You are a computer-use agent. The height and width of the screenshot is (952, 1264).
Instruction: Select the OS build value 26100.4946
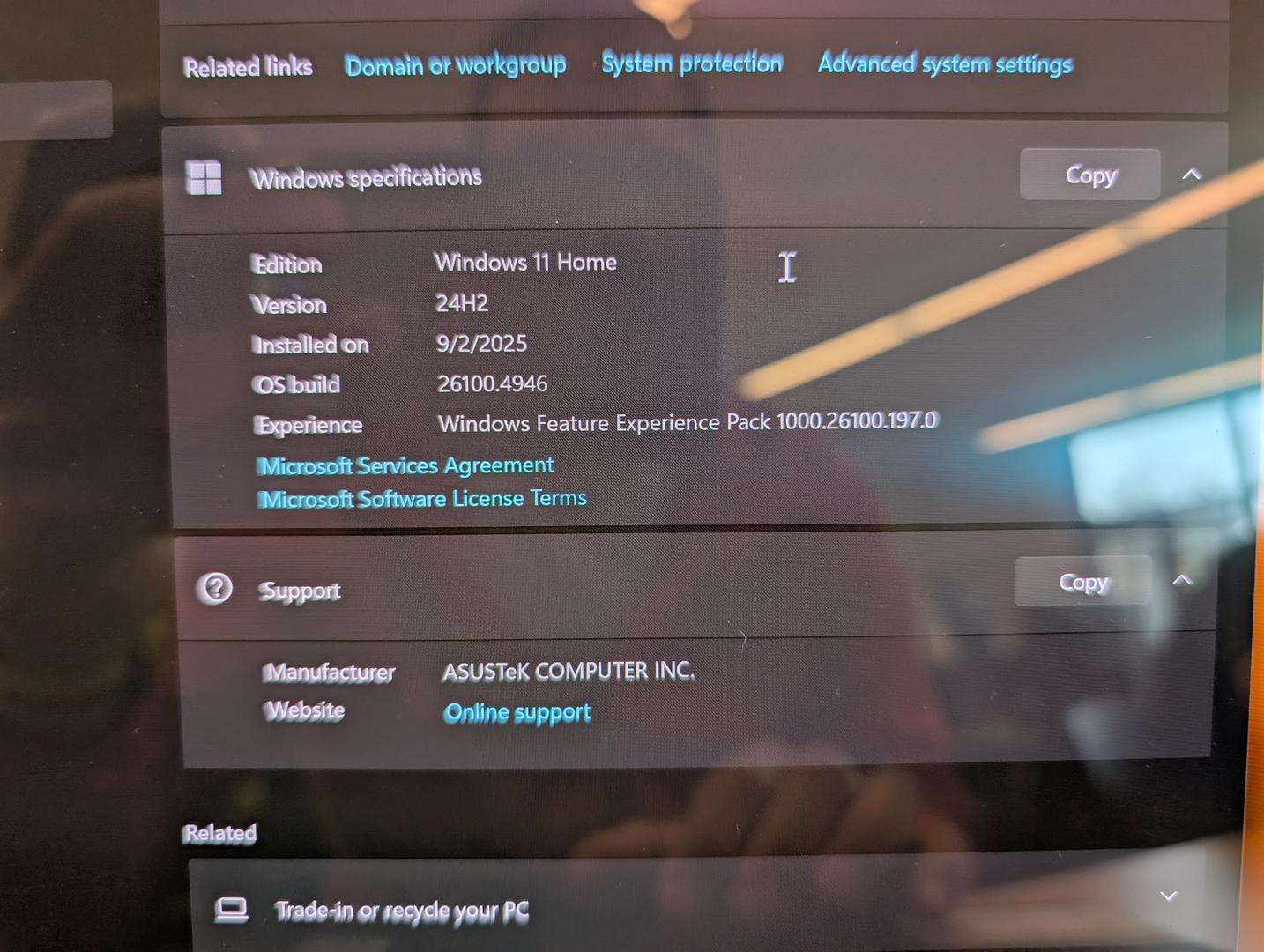click(x=493, y=383)
